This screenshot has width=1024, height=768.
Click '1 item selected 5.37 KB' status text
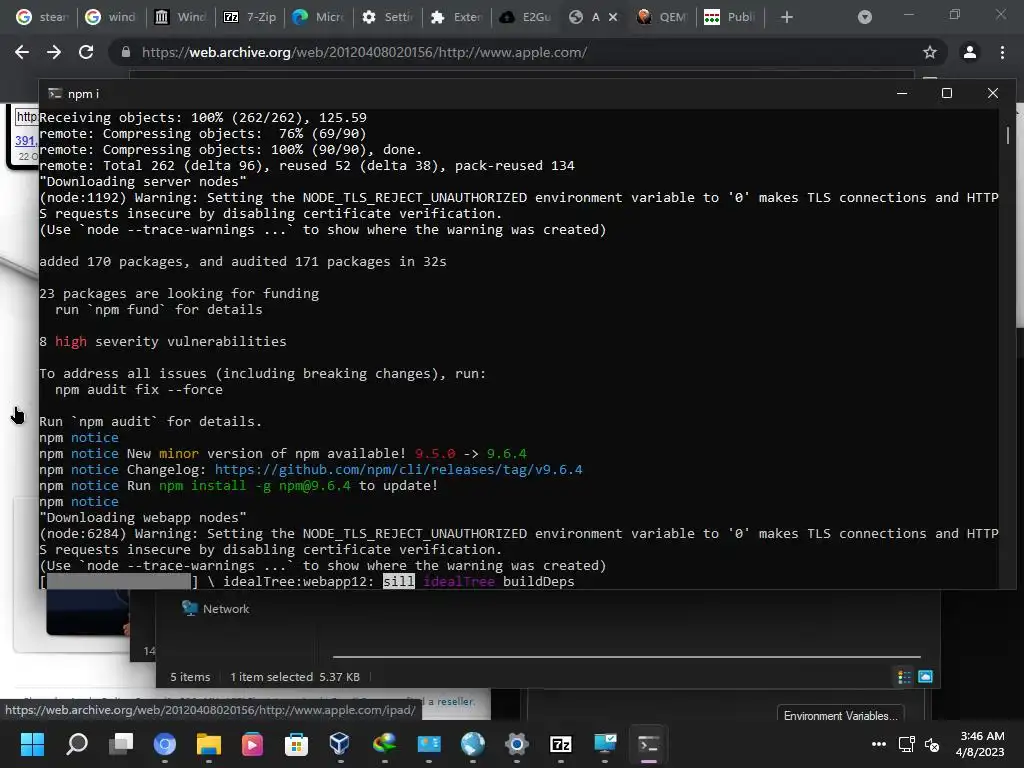tap(295, 677)
